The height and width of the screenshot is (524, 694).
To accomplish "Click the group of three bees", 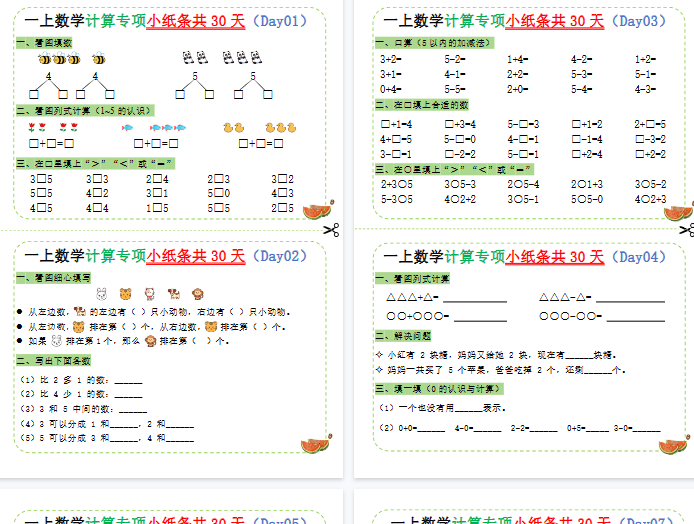I will pyautogui.click(x=59, y=58).
